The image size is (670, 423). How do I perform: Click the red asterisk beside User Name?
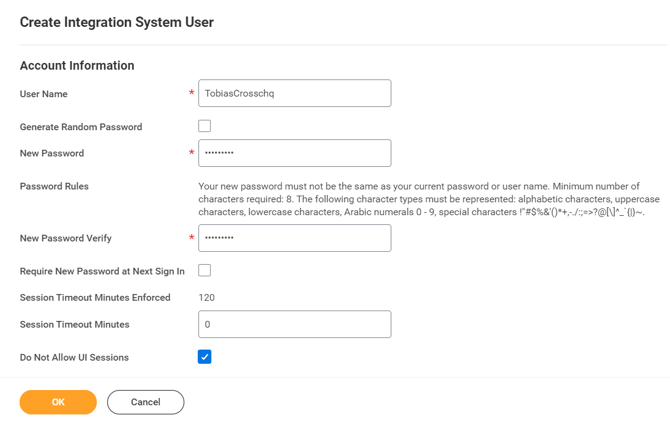point(191,94)
